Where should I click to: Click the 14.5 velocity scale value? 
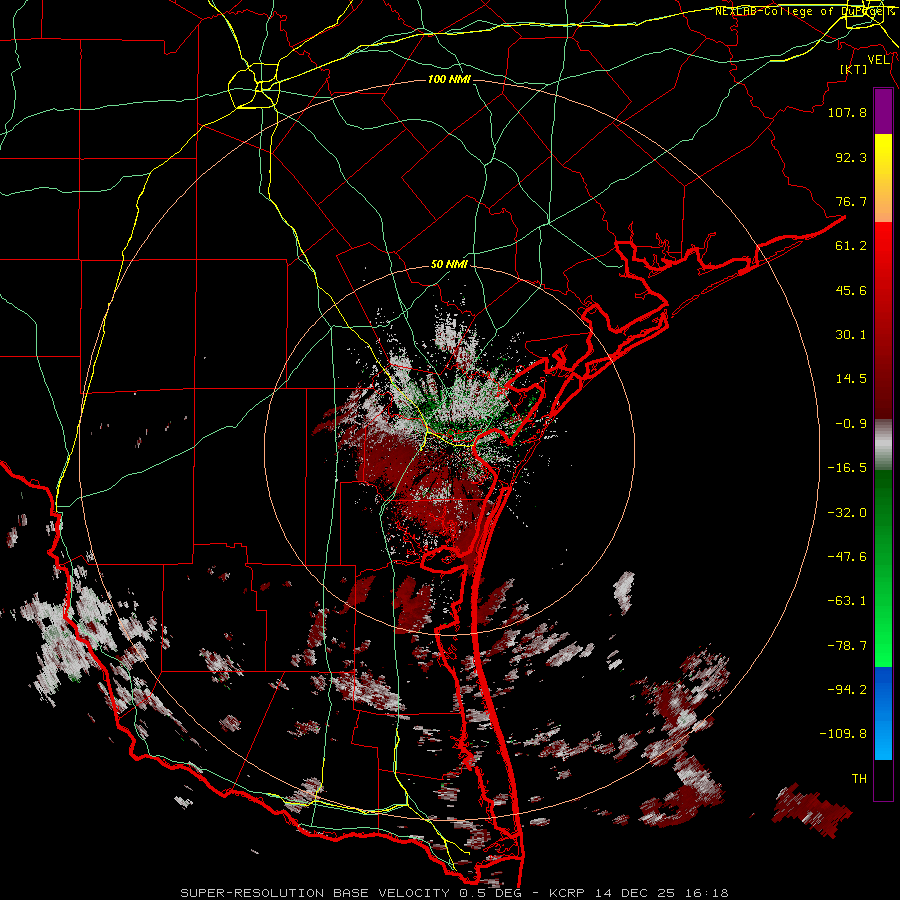tap(851, 379)
